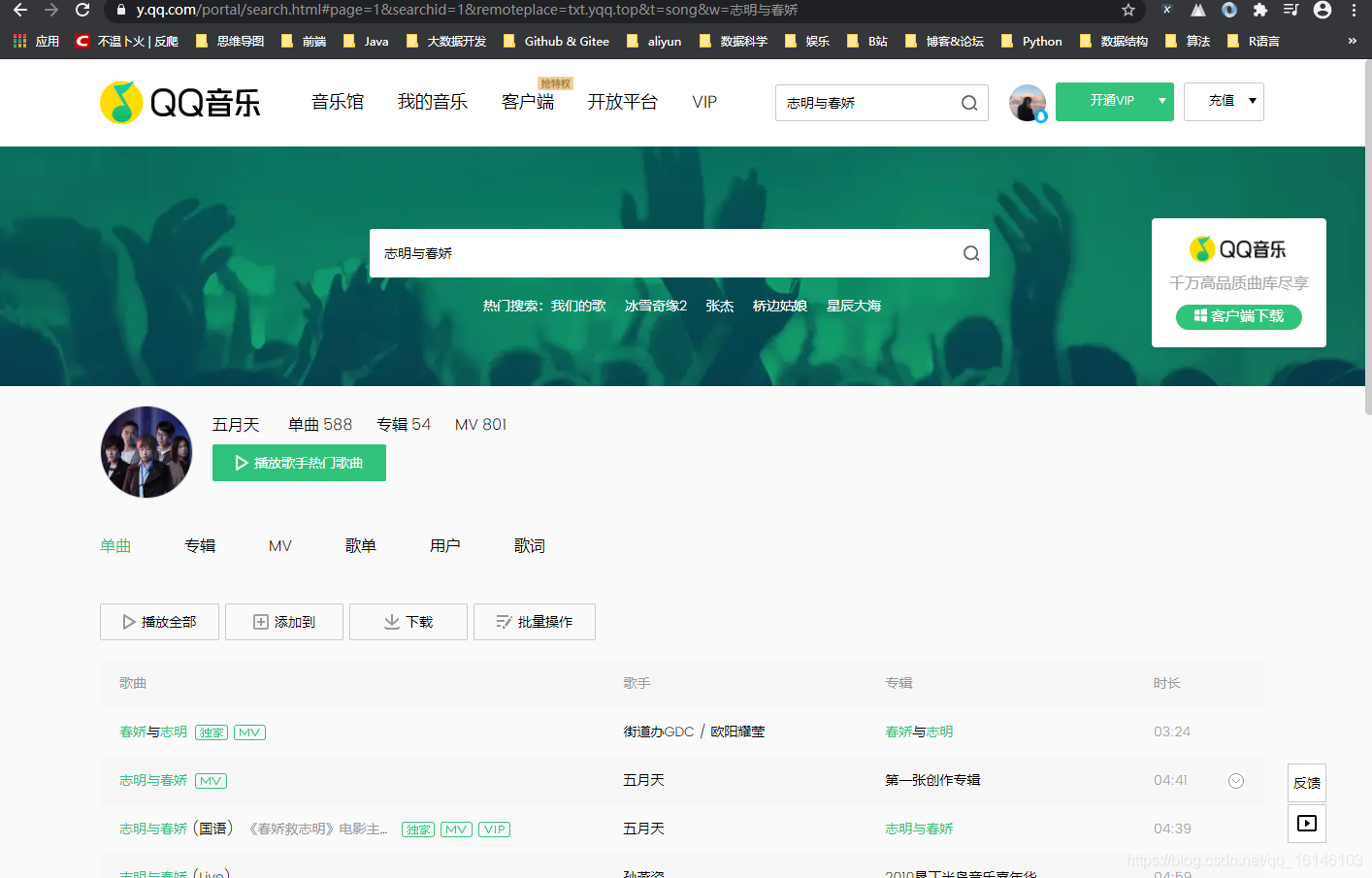
Task: Open the song 春娇与志明 title
Action: click(153, 732)
